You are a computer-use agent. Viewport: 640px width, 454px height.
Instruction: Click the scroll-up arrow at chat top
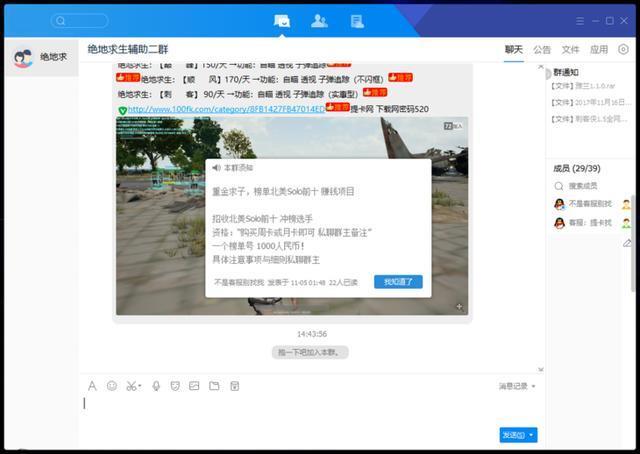(541, 67)
